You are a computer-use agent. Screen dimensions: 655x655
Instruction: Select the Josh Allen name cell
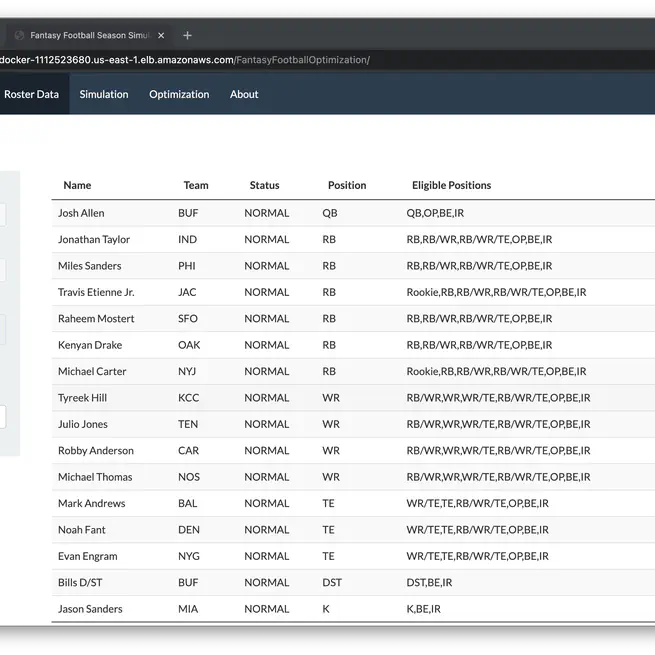click(x=81, y=213)
